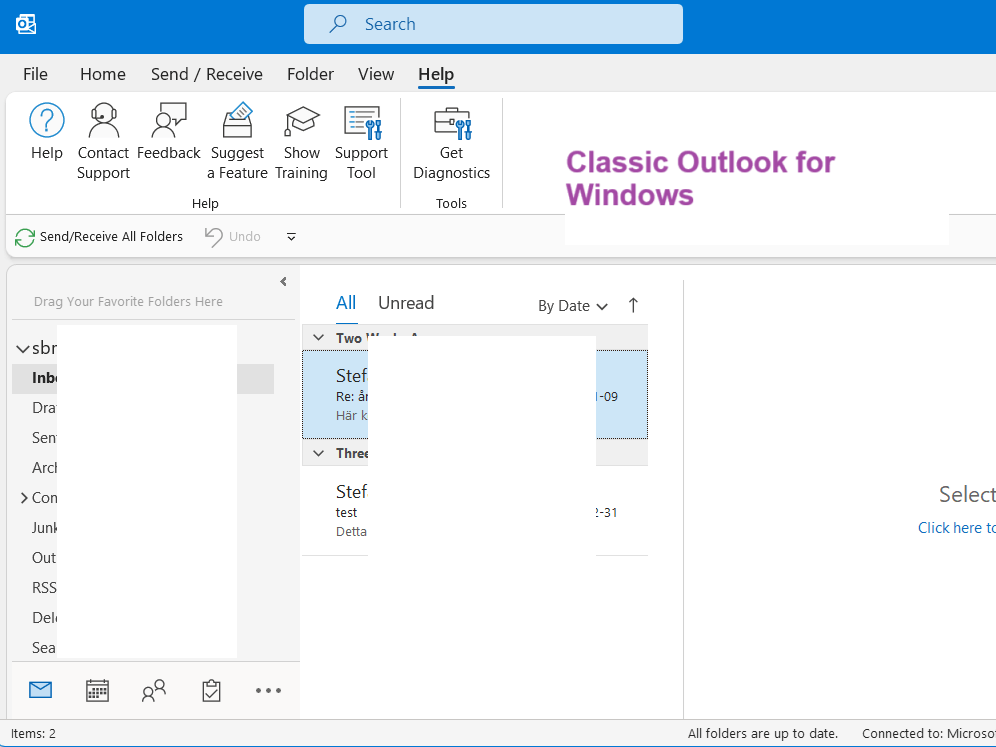Select the email with subject test
This screenshot has height=747, width=996.
click(475, 511)
